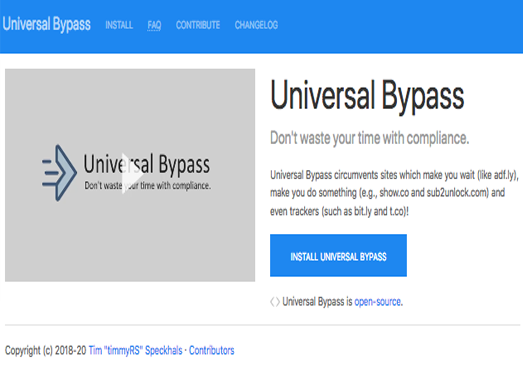
Task: View the CHANGELOG page
Action: pyautogui.click(x=256, y=25)
